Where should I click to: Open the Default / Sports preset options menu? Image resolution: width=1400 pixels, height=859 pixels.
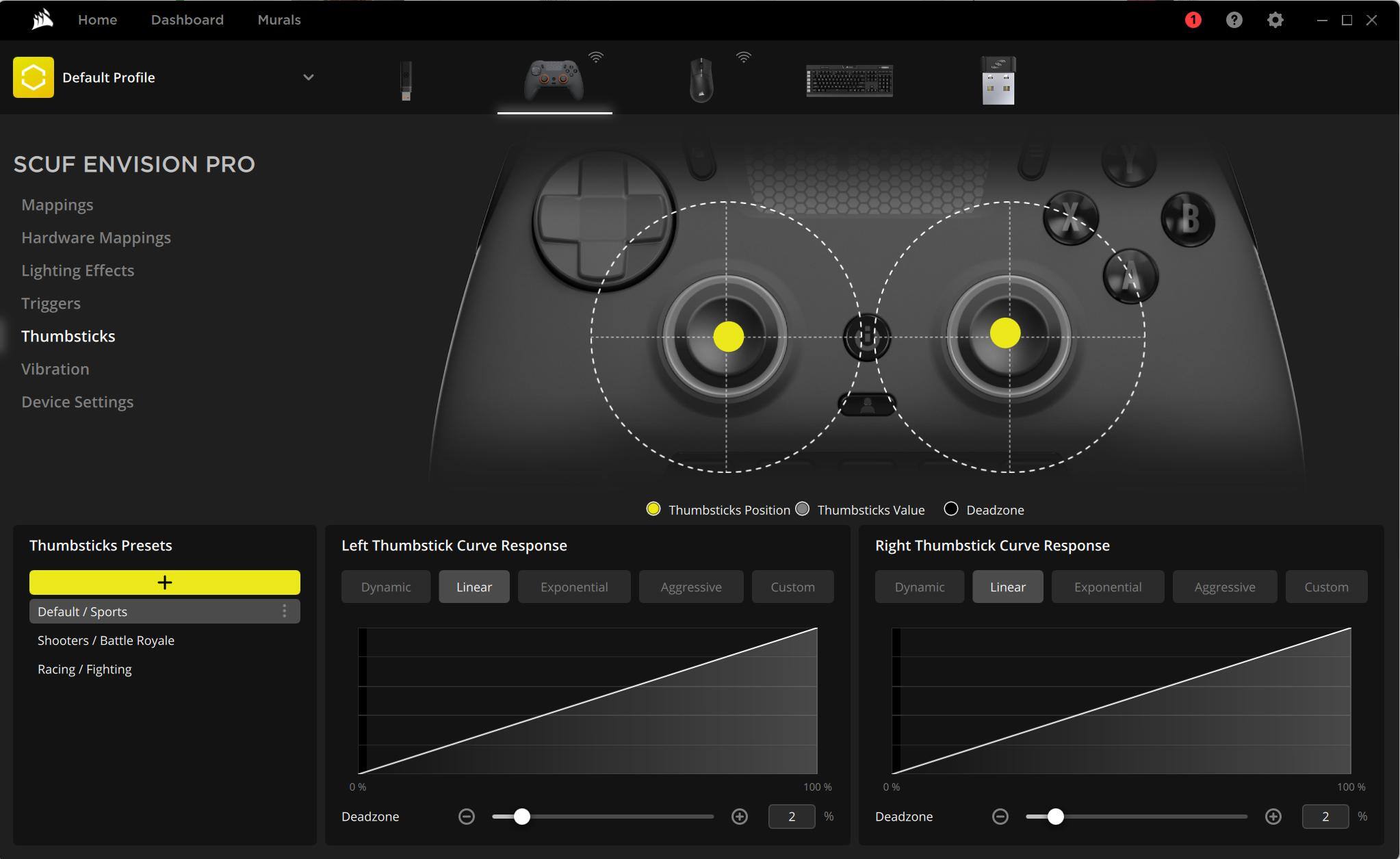(285, 611)
